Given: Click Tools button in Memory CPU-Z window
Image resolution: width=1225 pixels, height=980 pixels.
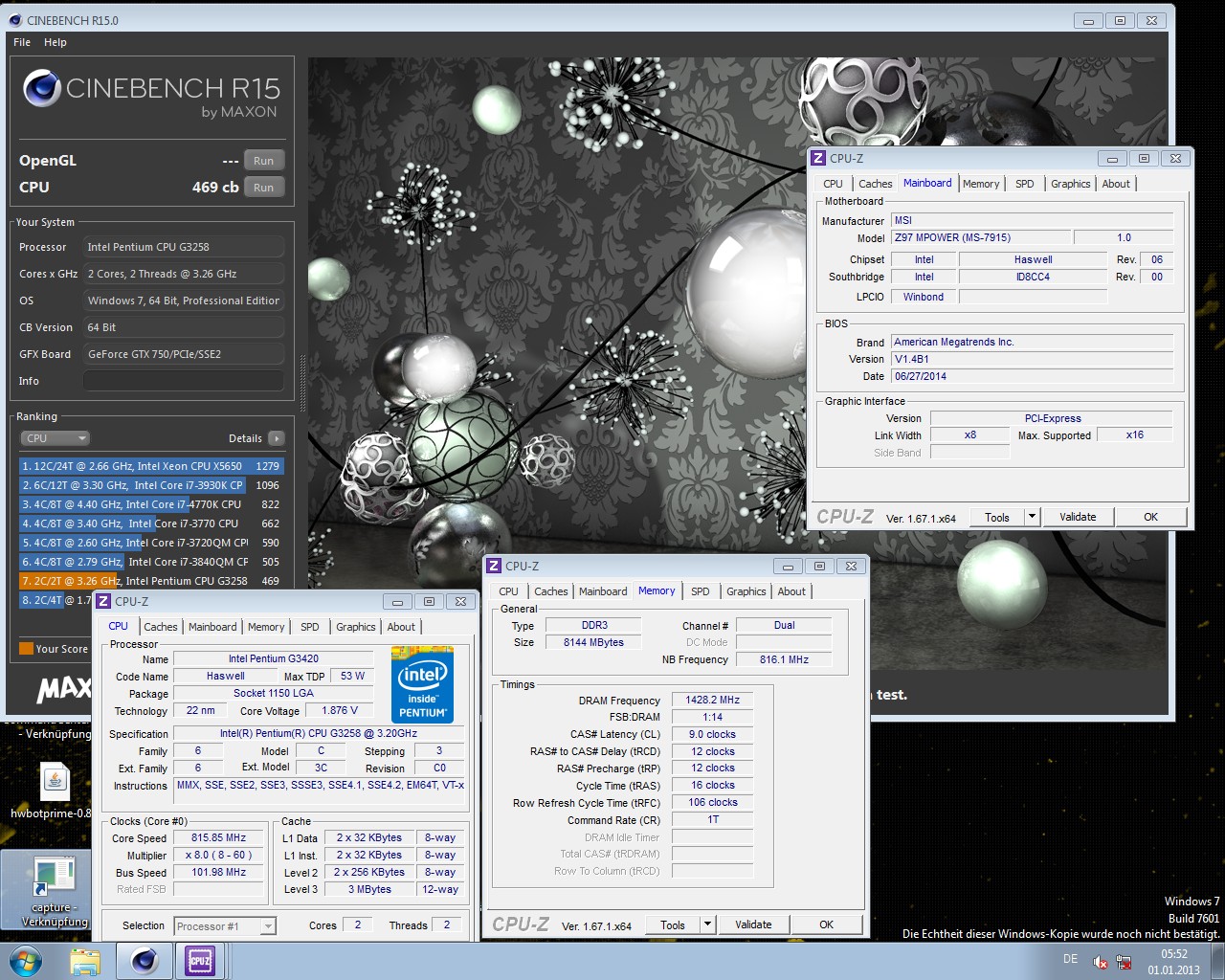Looking at the screenshot, I should (673, 924).
